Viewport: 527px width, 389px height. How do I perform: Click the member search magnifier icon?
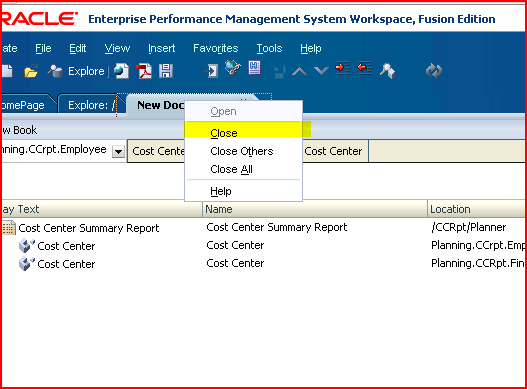tap(388, 71)
